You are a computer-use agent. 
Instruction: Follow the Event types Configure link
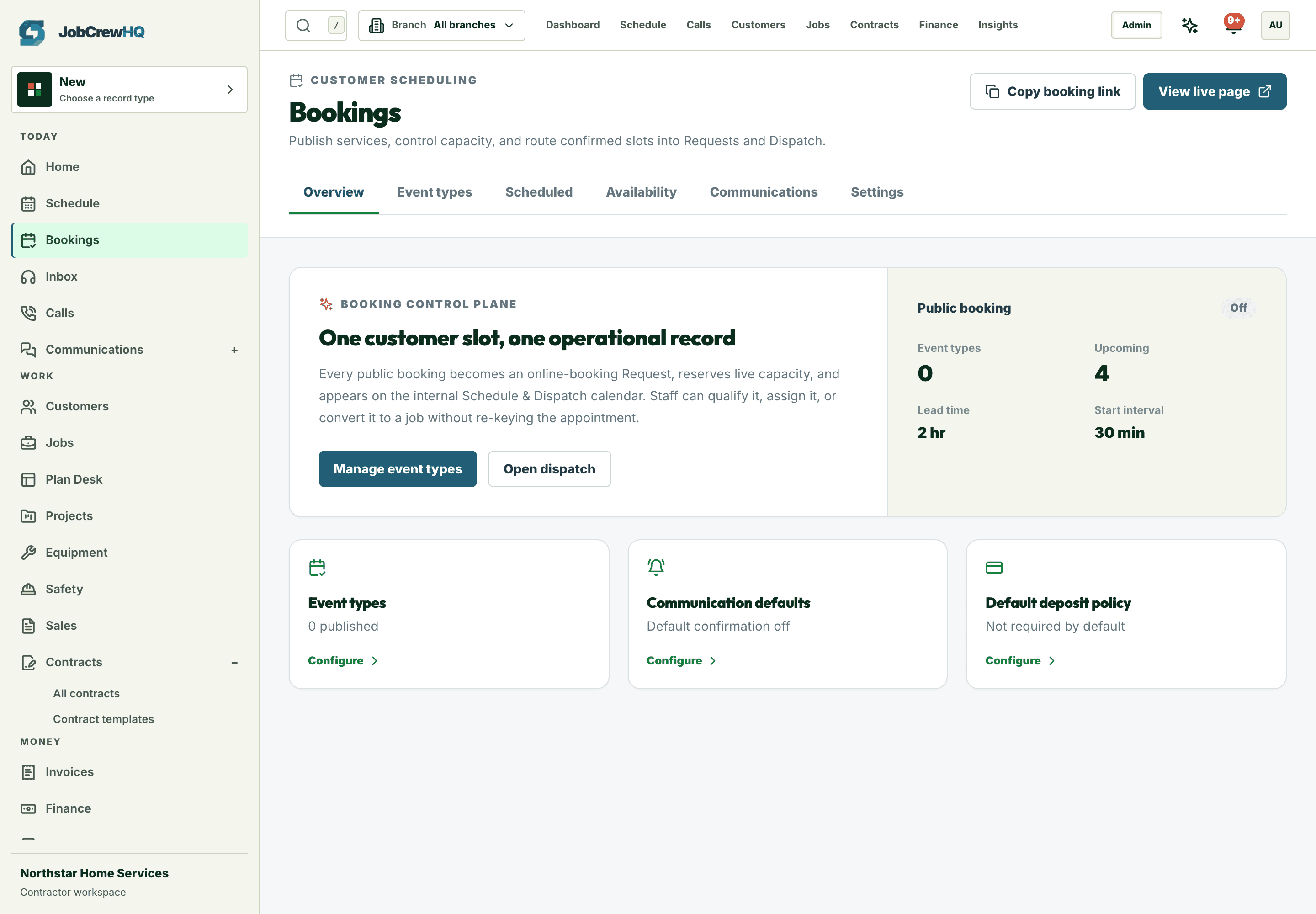click(343, 661)
